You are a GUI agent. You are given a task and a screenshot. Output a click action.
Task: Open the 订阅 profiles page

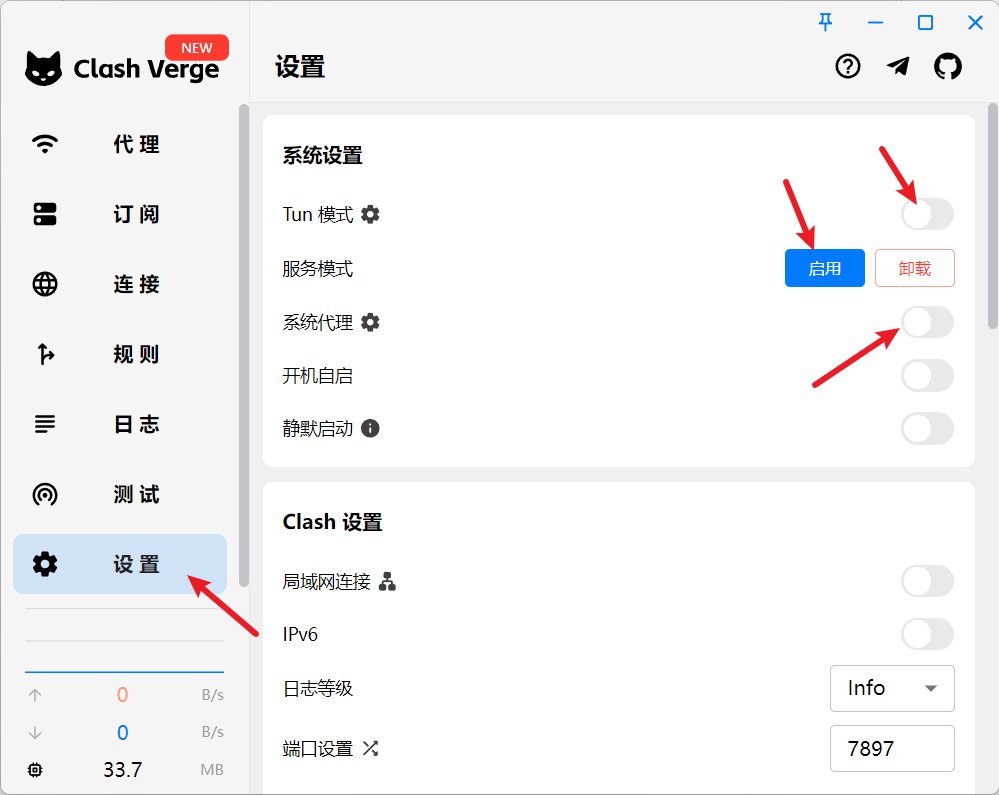120,214
